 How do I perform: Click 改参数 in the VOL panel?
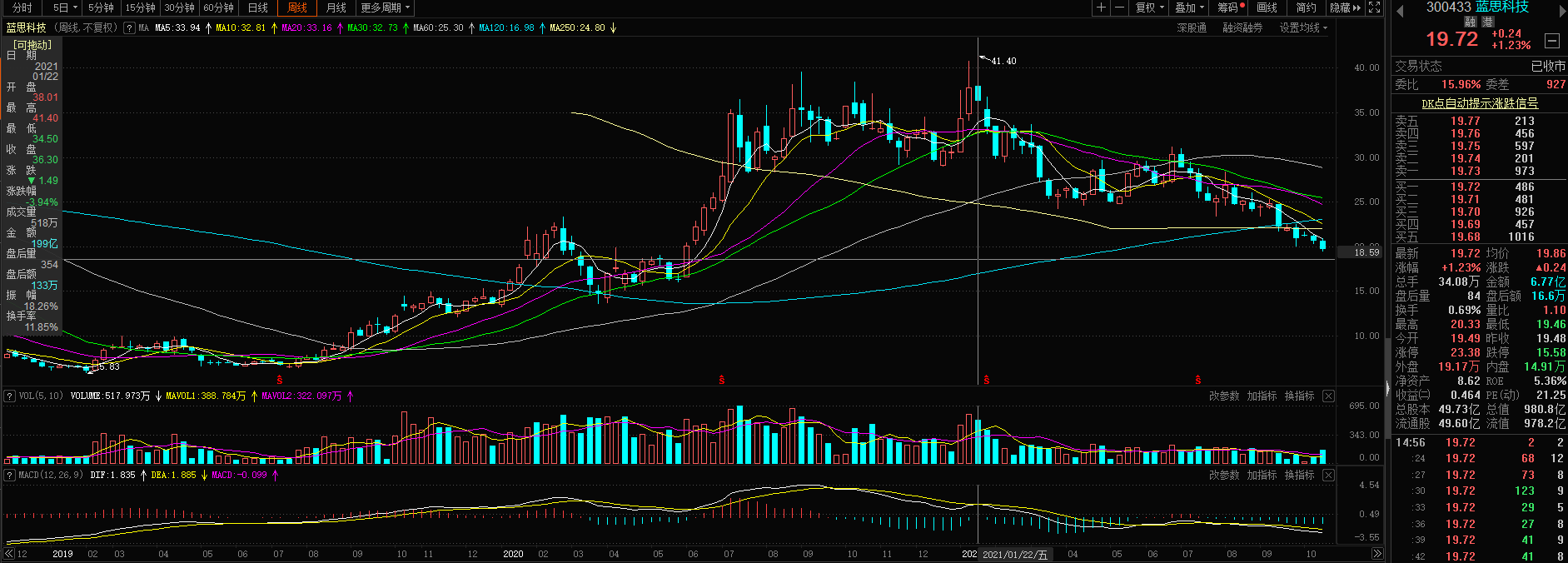click(1224, 396)
